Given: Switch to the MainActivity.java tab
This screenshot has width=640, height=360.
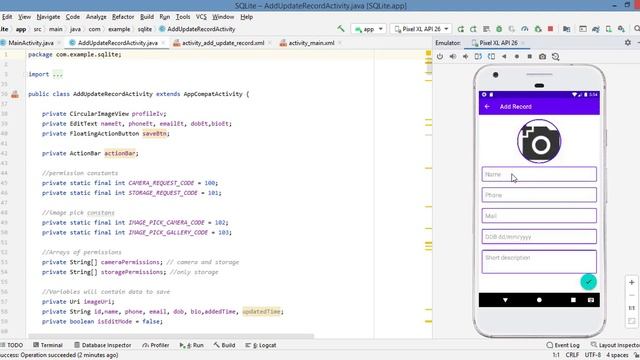Looking at the screenshot, I should pos(31,43).
